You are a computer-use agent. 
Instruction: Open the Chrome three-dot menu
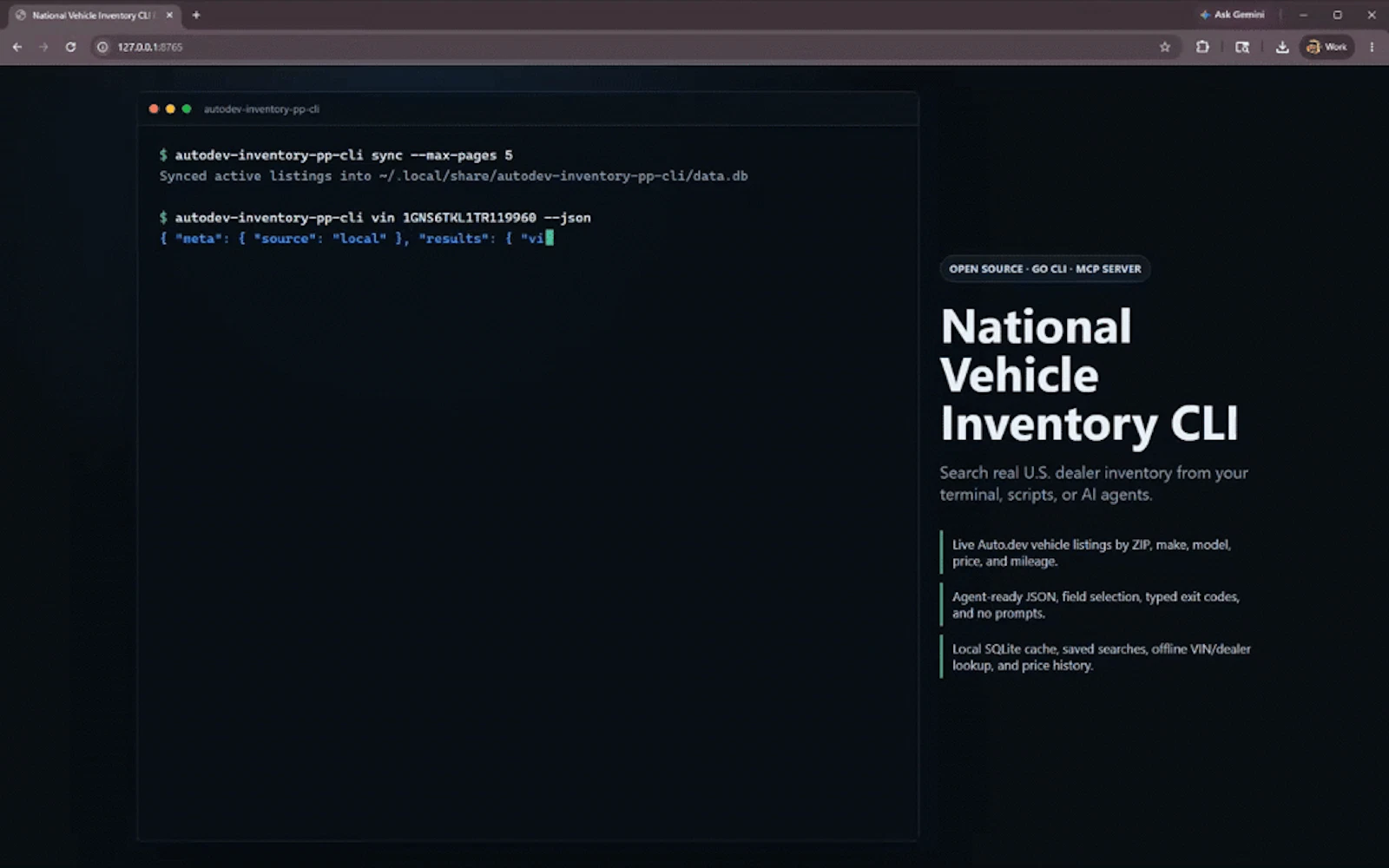tap(1372, 47)
